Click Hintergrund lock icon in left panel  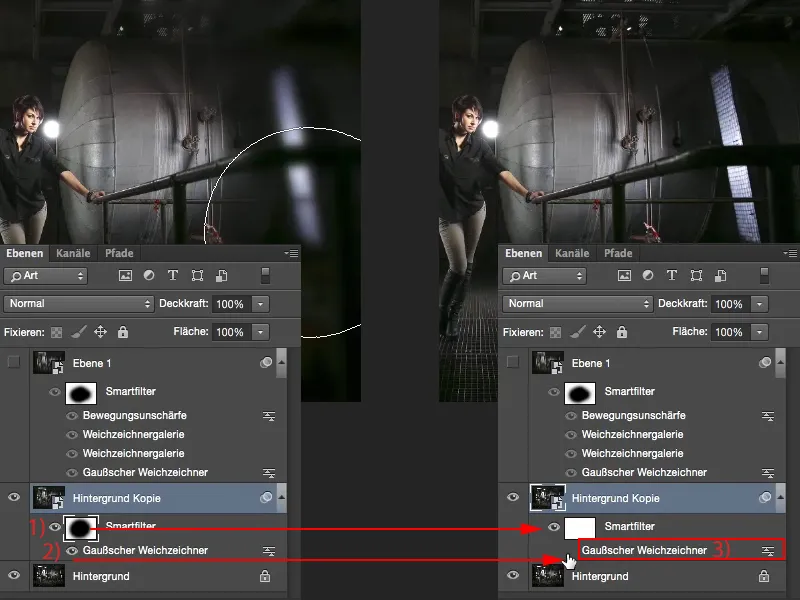[265, 576]
